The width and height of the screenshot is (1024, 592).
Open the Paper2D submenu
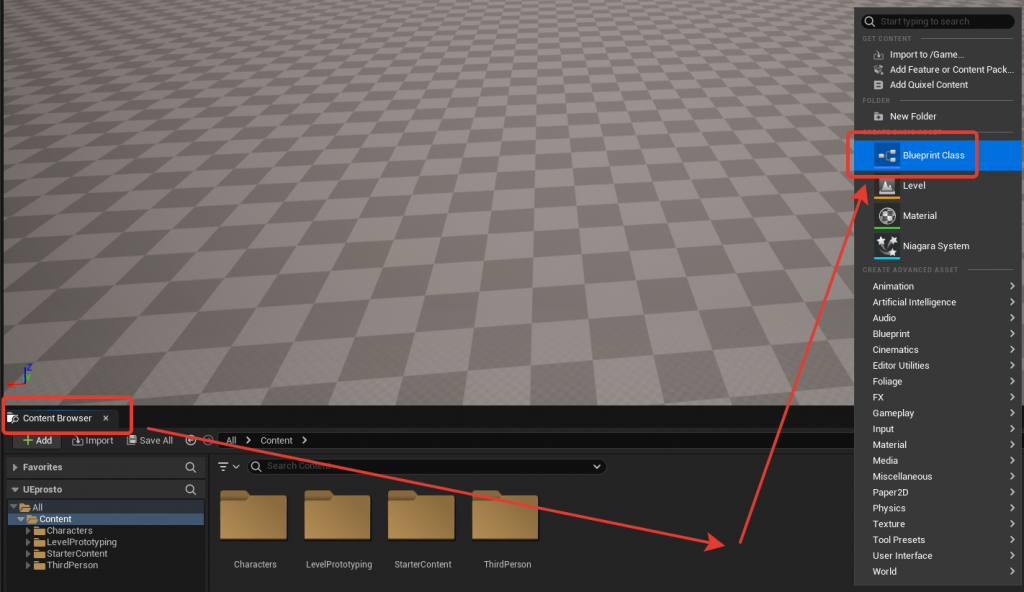tap(938, 493)
